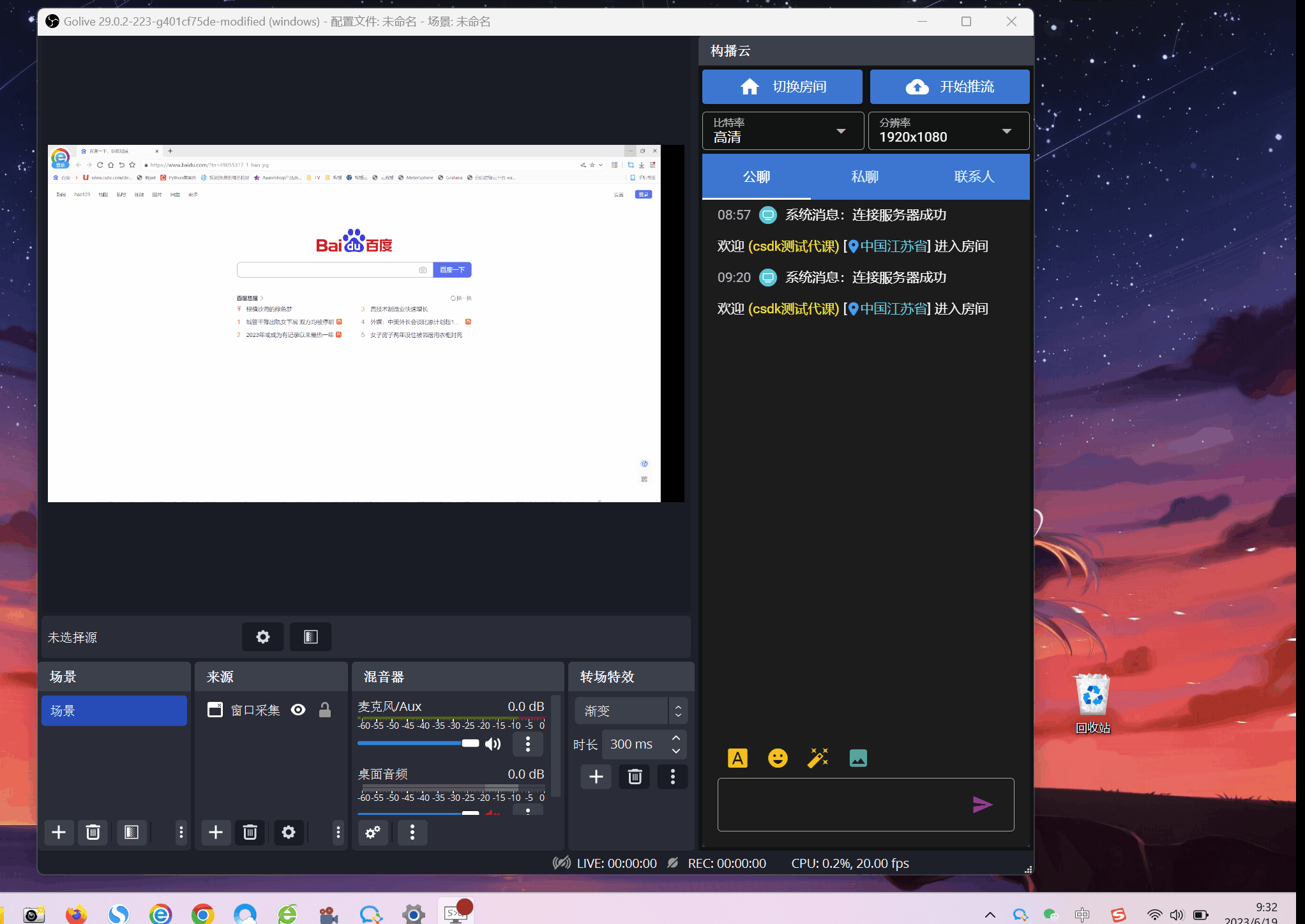Viewport: 1305px width, 924px height.
Task: Open 混音器 panel three-dot menu
Action: pyautogui.click(x=412, y=832)
